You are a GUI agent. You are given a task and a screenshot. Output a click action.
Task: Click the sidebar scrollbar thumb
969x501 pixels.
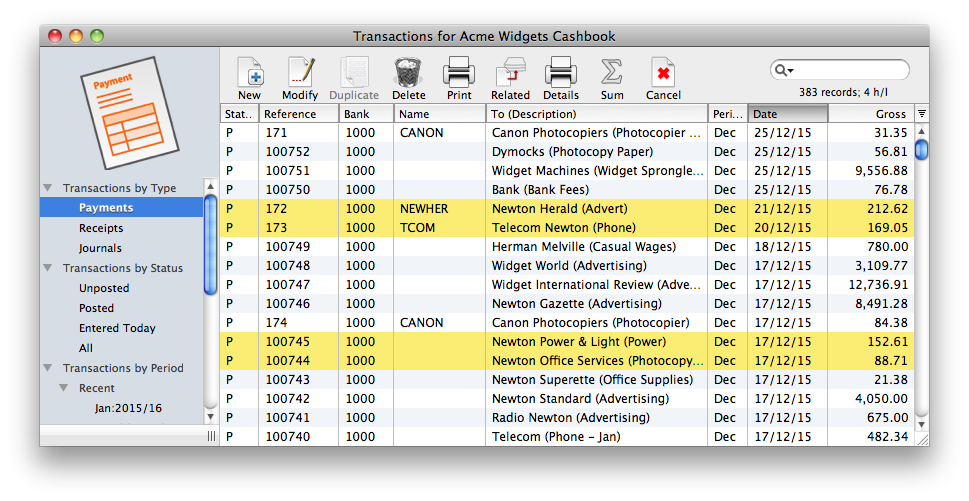click(210, 243)
